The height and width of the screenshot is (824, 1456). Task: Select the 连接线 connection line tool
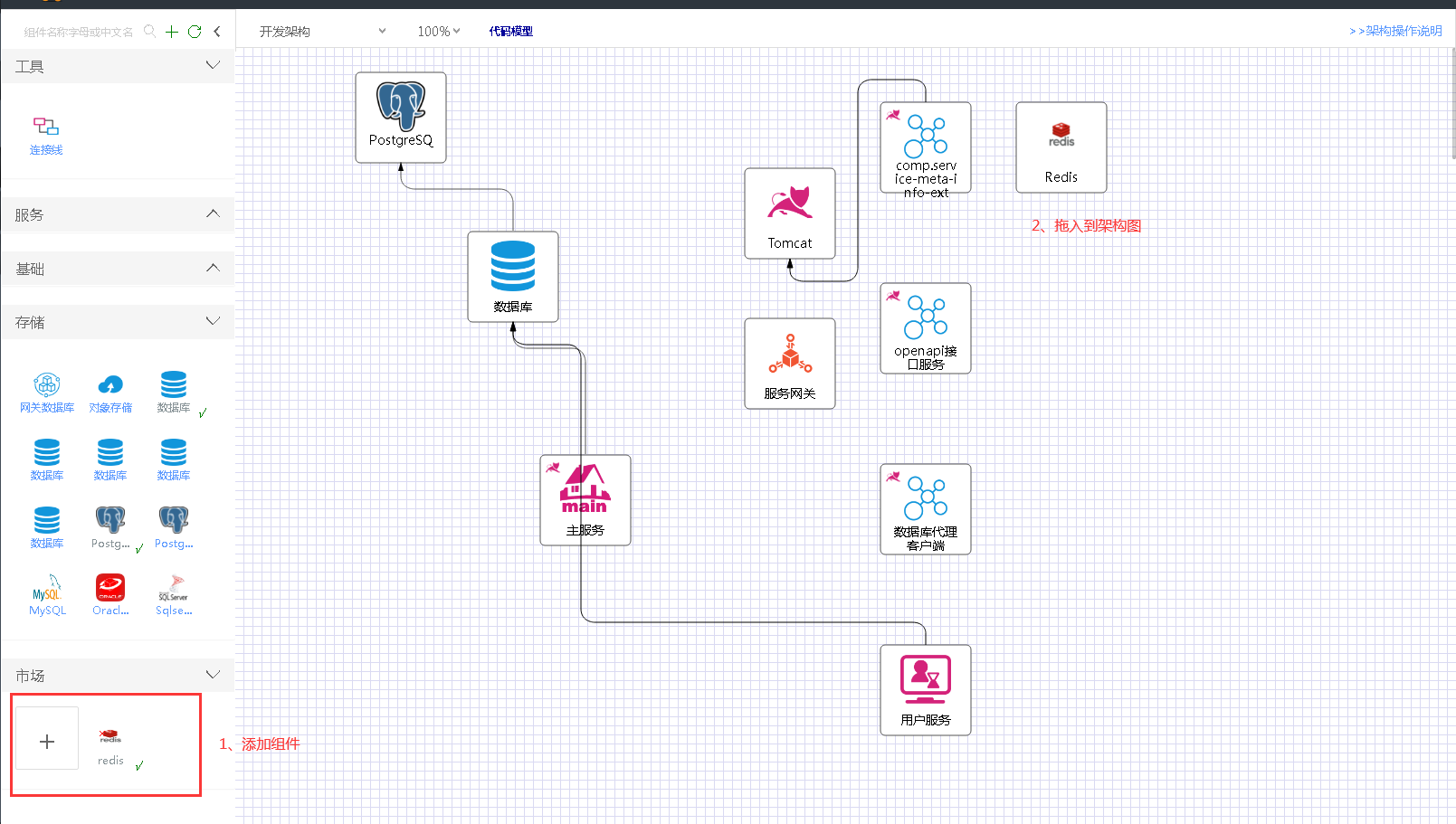point(46,135)
